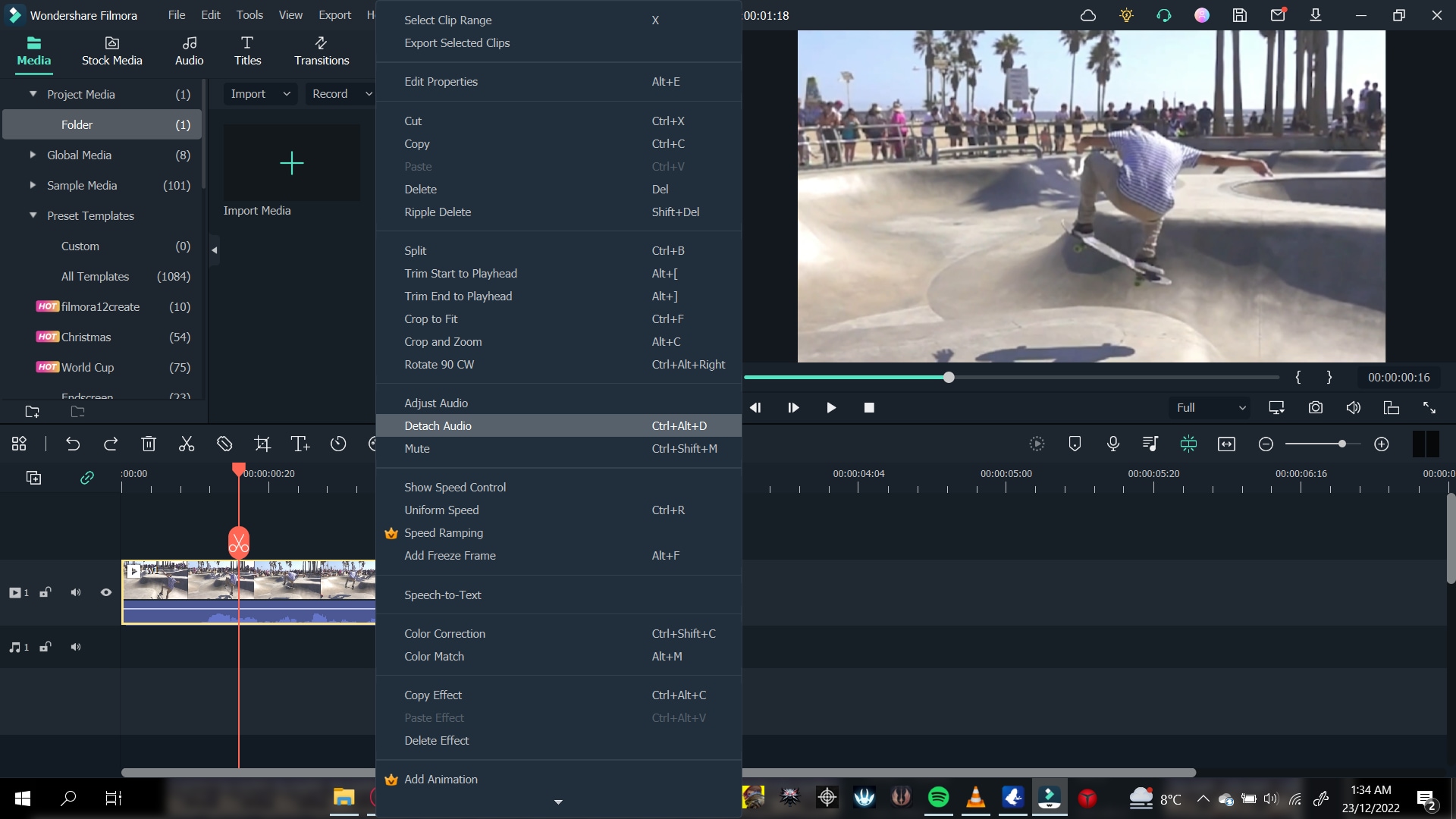Toggle the Mute option for clip
The width and height of the screenshot is (1456, 819).
tap(417, 448)
